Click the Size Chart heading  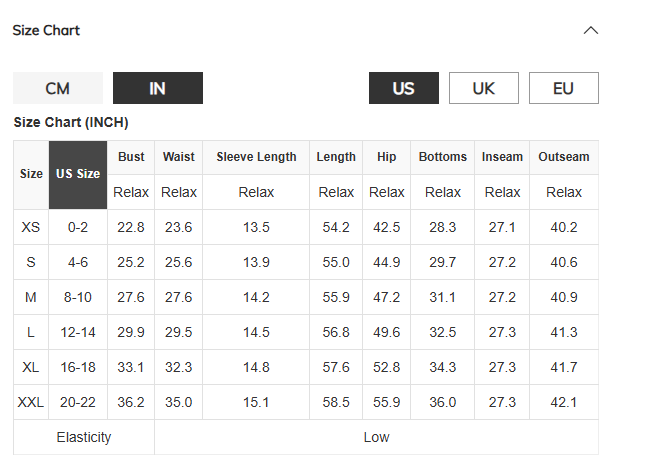tap(46, 30)
